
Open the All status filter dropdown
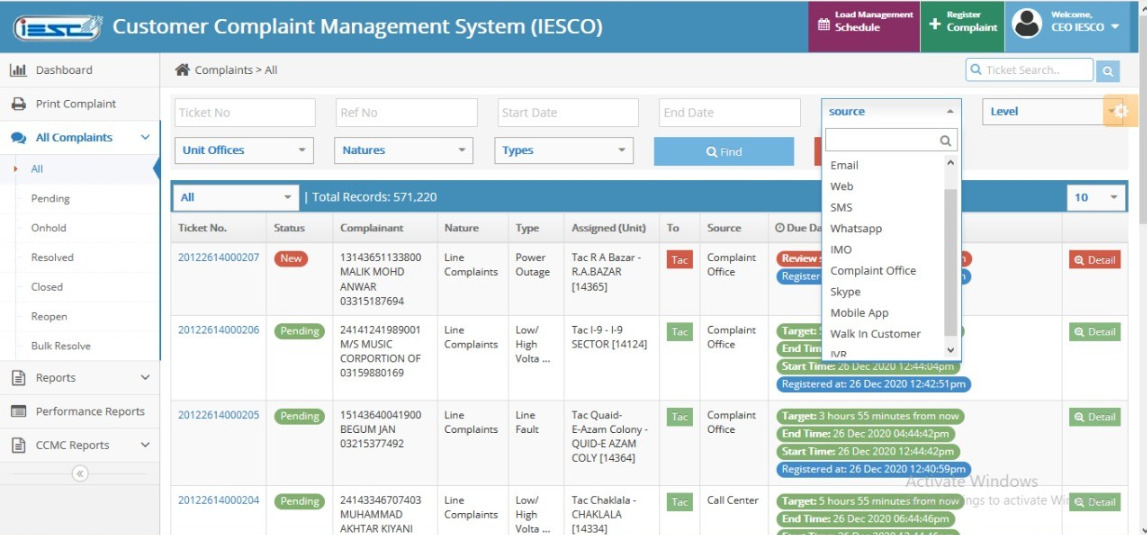[x=236, y=198]
